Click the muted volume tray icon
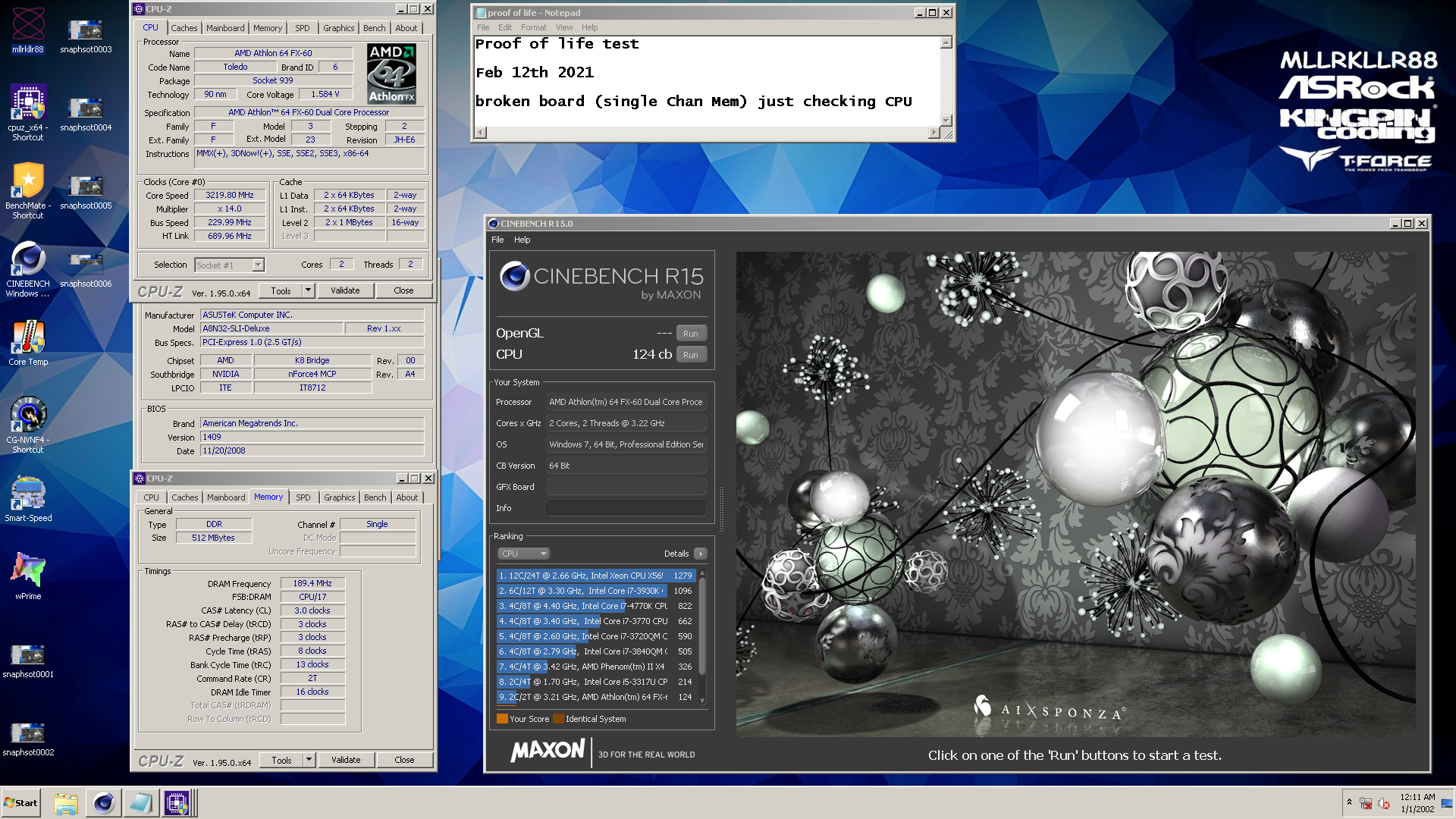The width and height of the screenshot is (1456, 819). pyautogui.click(x=1384, y=803)
